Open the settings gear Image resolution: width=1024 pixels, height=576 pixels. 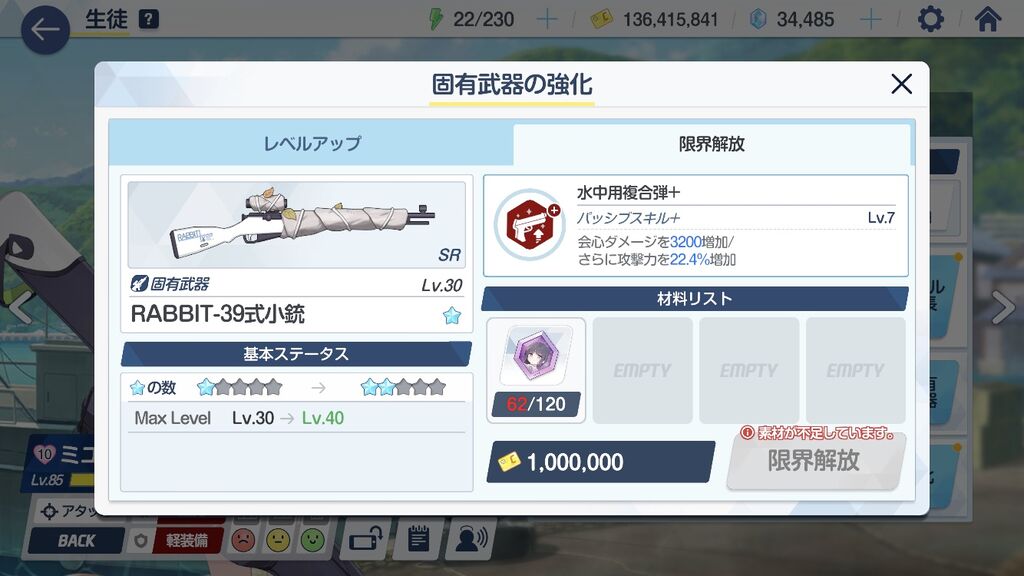(931, 19)
